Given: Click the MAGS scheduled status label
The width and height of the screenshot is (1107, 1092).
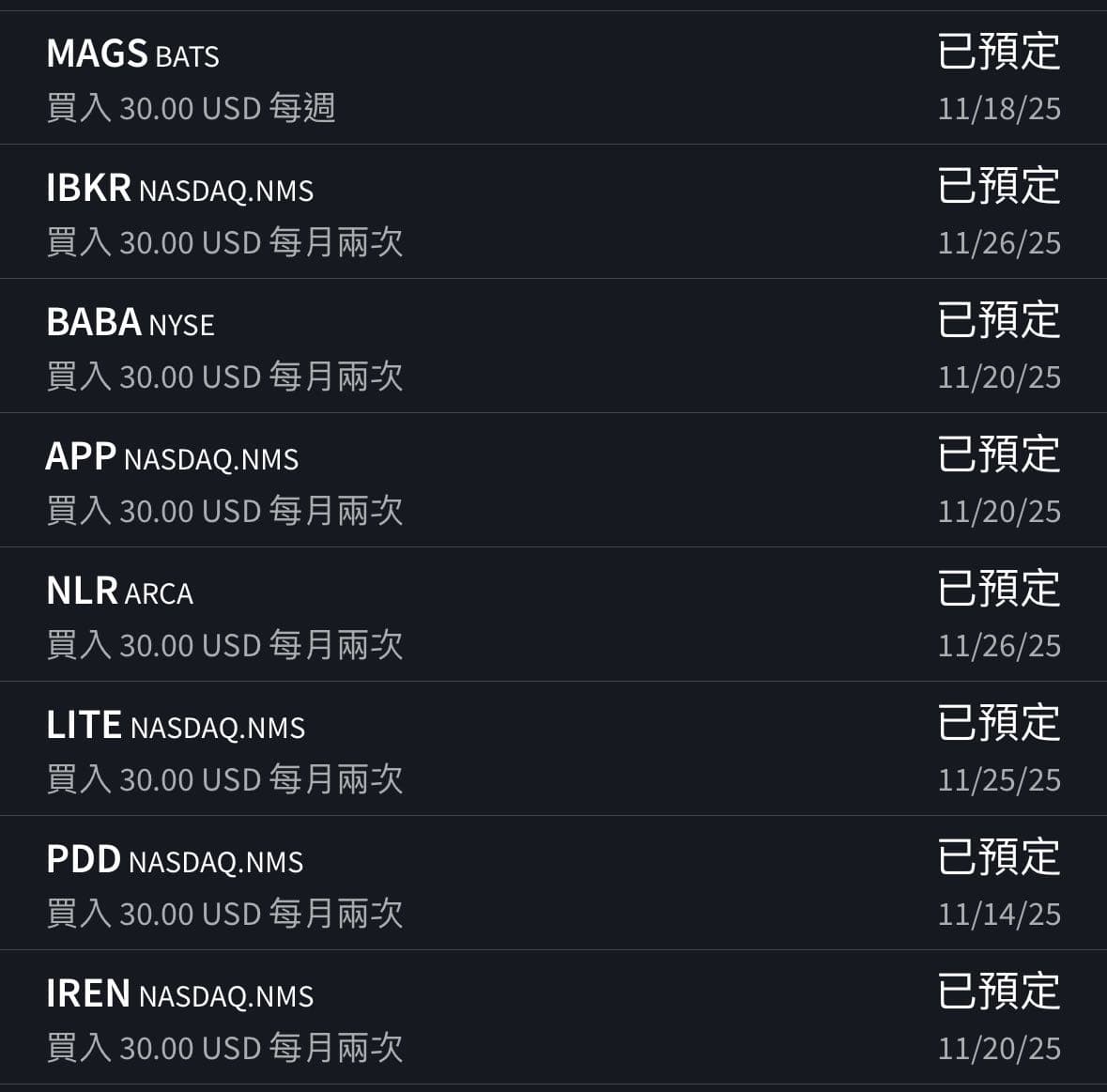Looking at the screenshot, I should (999, 52).
